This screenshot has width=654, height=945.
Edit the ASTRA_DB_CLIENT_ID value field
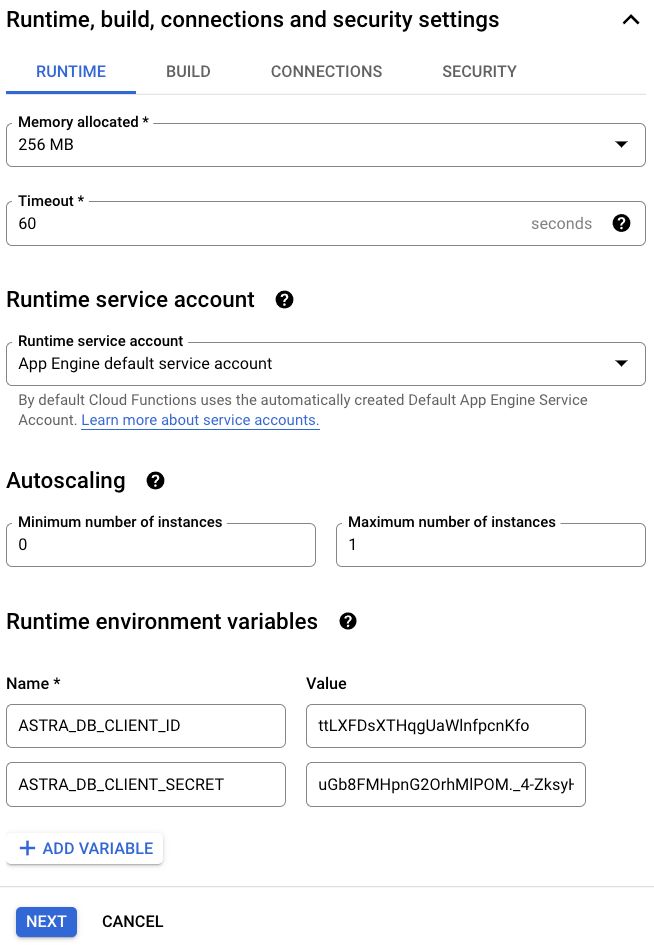coord(445,726)
